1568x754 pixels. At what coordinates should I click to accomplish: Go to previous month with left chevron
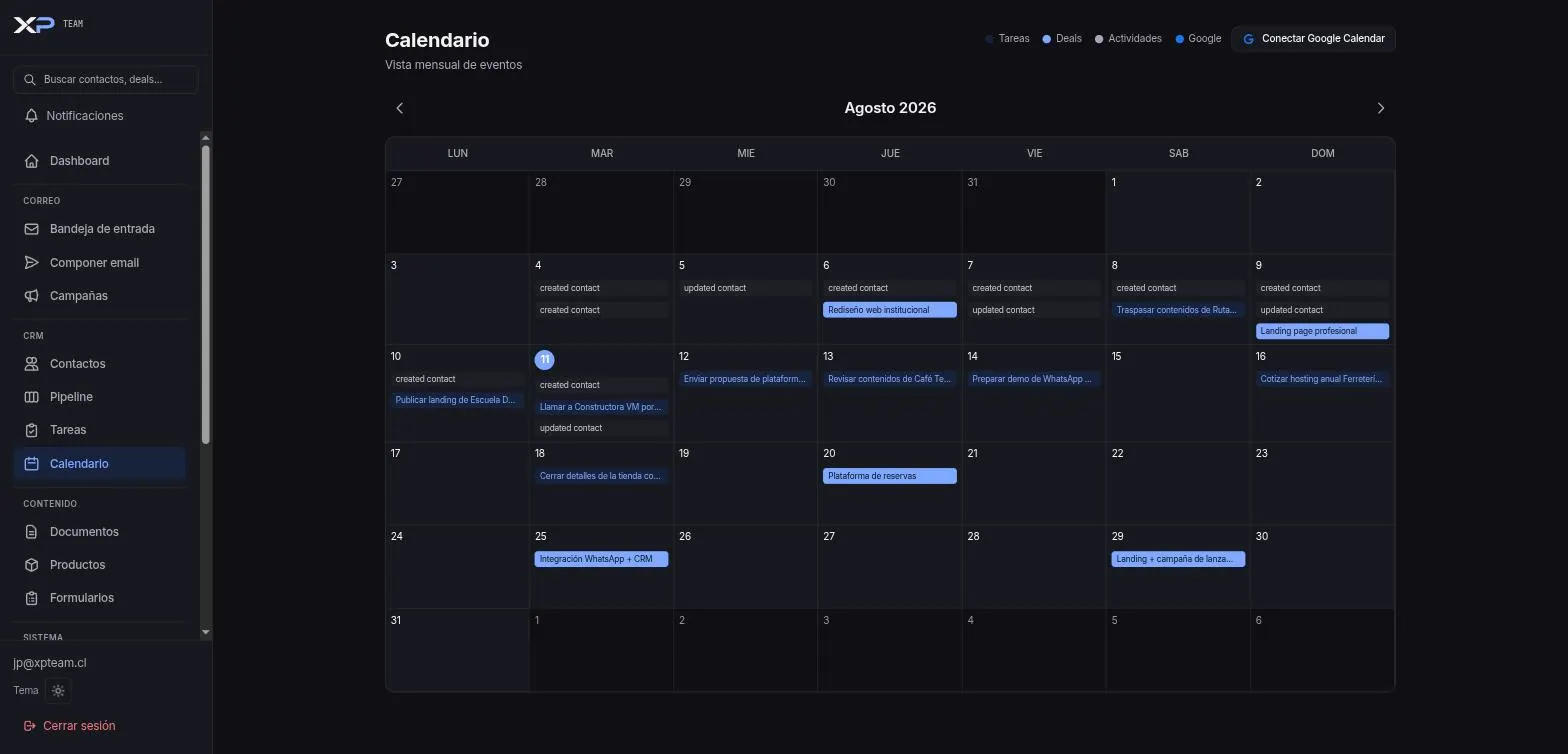(x=400, y=108)
